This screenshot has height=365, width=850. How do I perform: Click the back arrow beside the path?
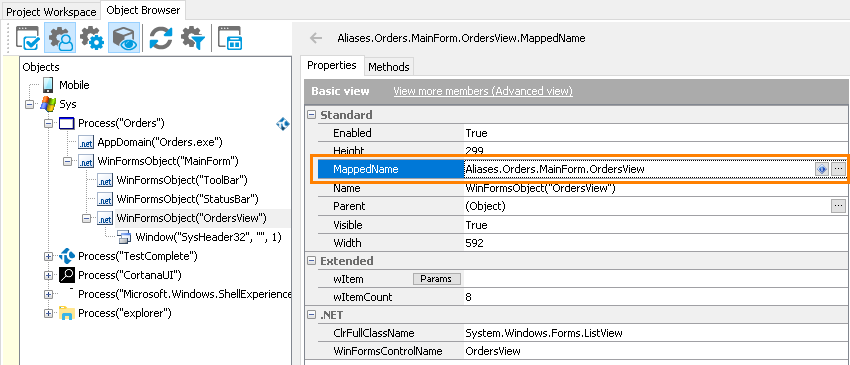point(315,38)
